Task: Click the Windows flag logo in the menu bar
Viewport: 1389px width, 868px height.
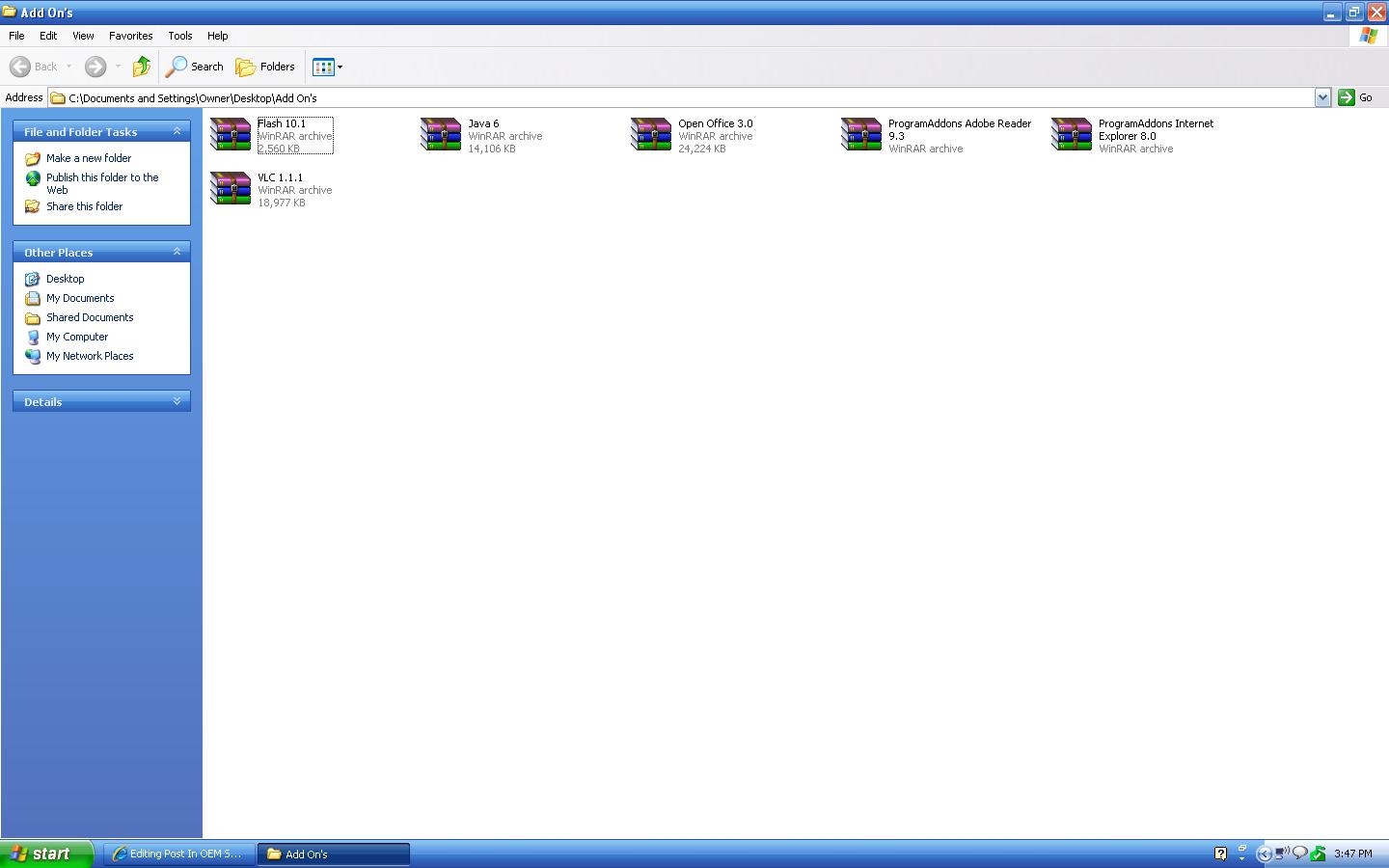Action: [x=1368, y=36]
